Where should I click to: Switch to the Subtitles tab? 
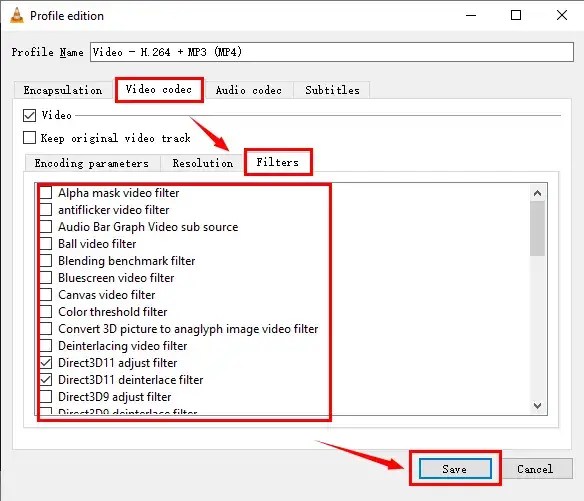pyautogui.click(x=332, y=90)
